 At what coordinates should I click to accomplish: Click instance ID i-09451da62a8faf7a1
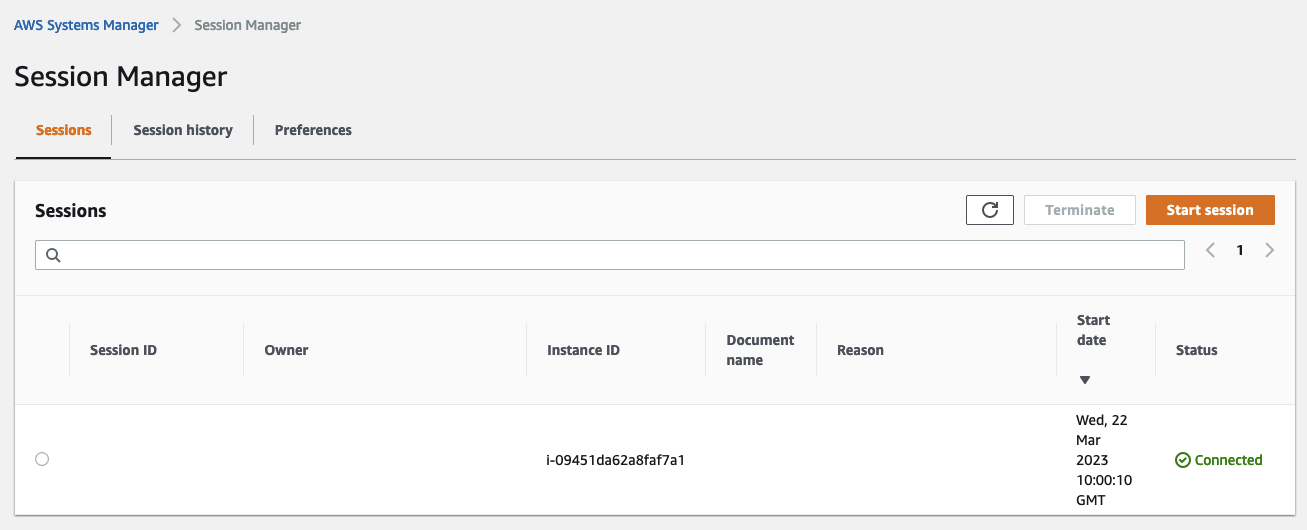point(615,460)
